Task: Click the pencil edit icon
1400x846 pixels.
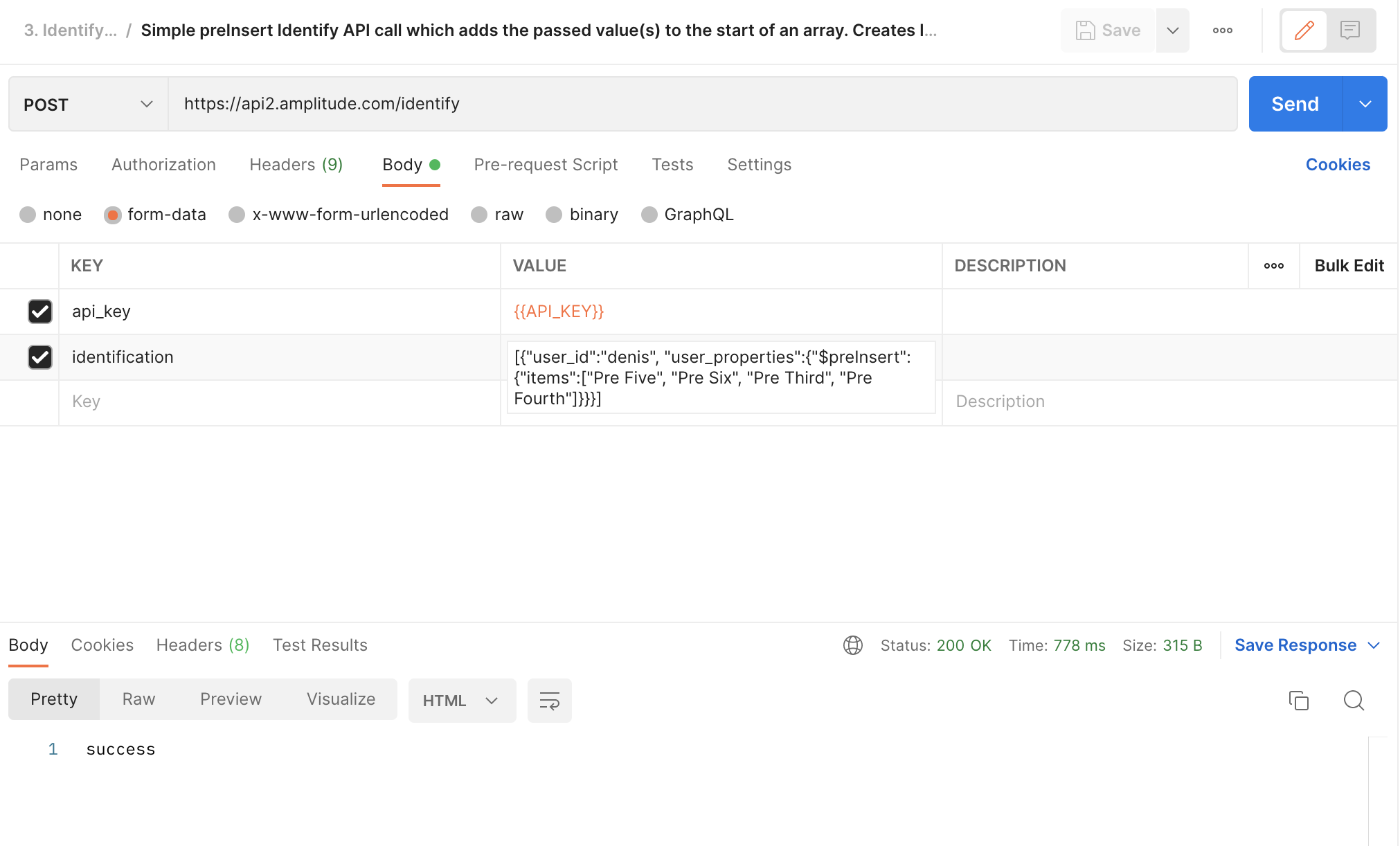Action: pyautogui.click(x=1304, y=30)
